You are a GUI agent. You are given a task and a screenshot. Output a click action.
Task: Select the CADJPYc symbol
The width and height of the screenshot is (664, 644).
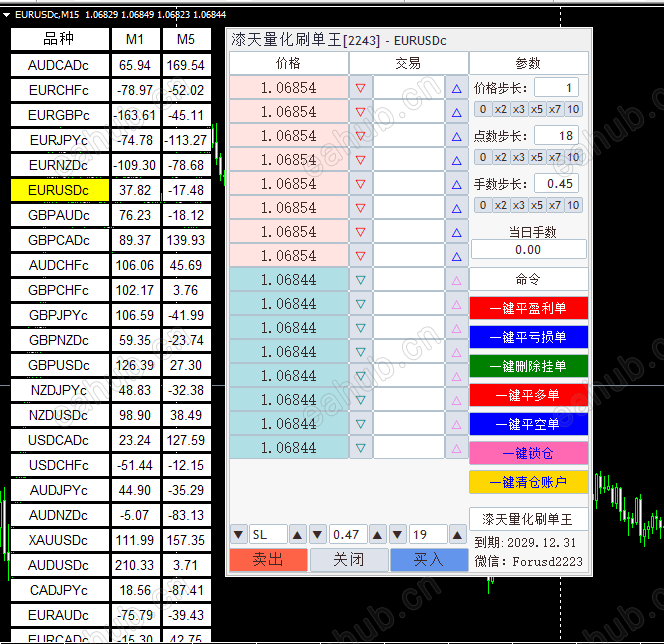coord(60,590)
